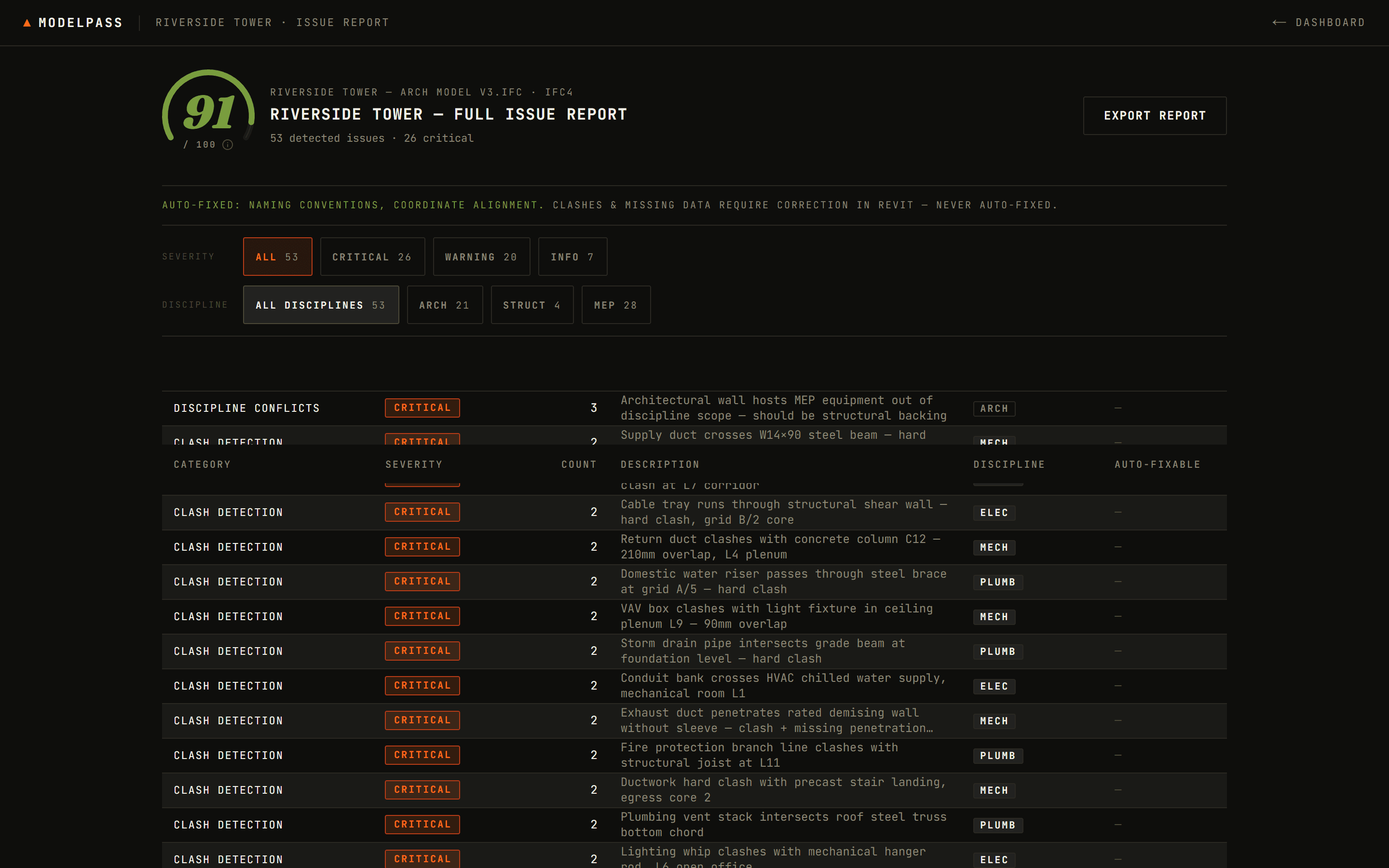Sort by Auto-Fixable column header

1157,464
